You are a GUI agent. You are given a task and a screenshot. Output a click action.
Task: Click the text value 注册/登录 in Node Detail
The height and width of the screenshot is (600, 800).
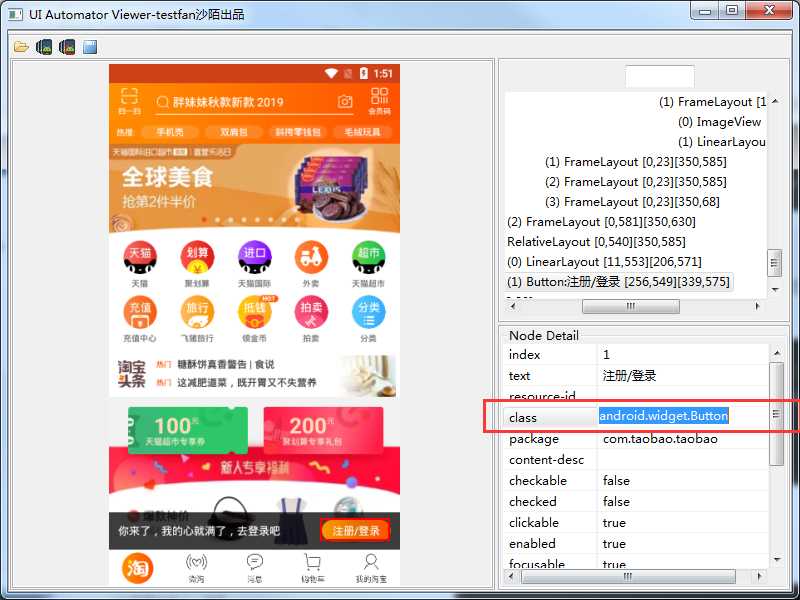pos(629,376)
